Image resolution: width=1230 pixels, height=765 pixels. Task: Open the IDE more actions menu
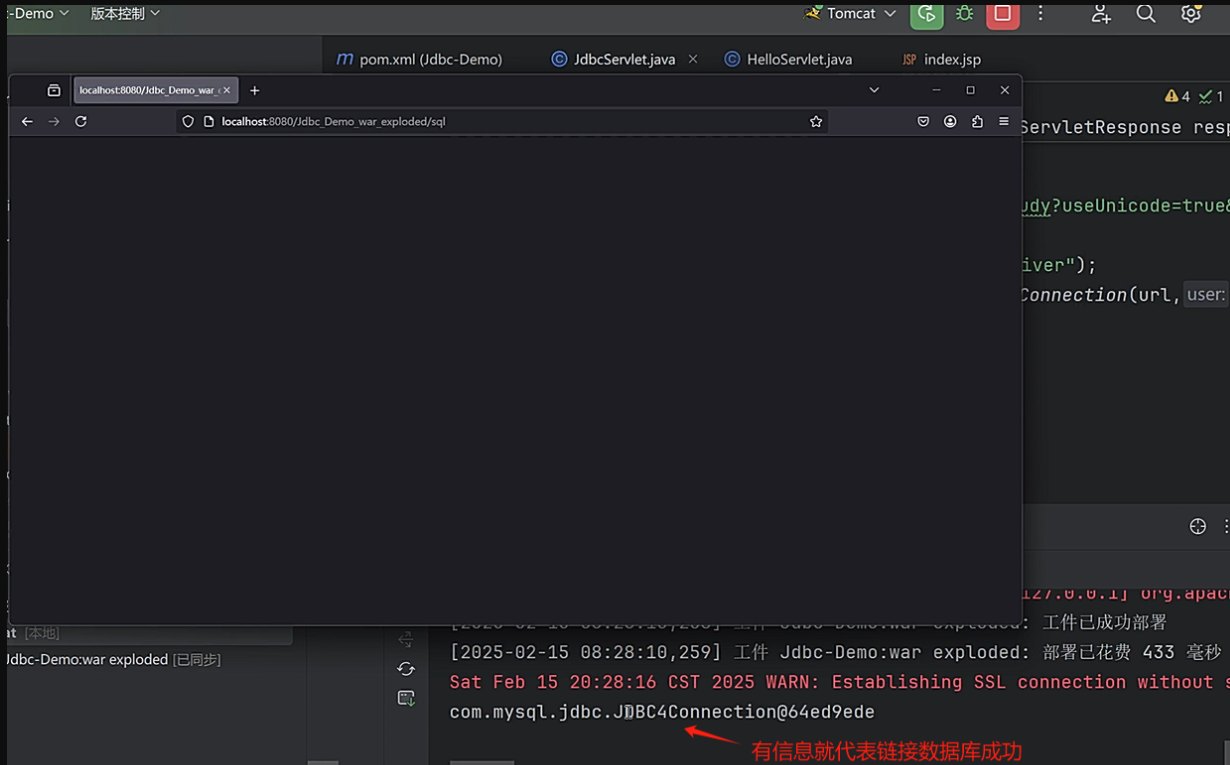tap(1041, 14)
